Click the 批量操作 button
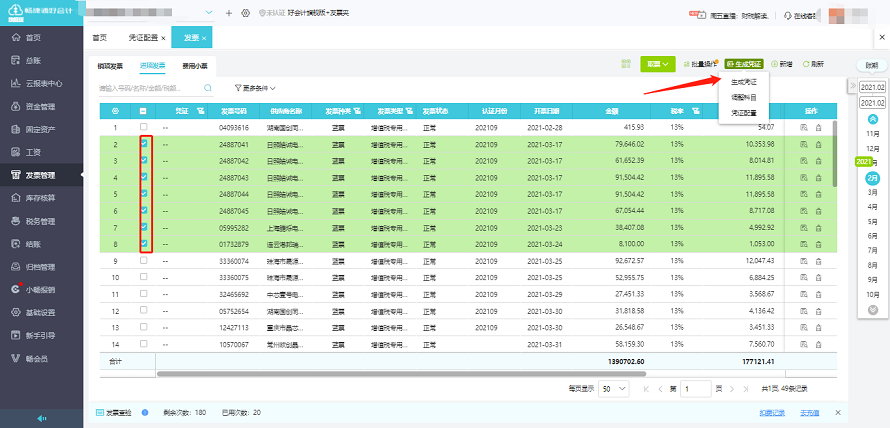The height and width of the screenshot is (428, 890). [x=702, y=63]
